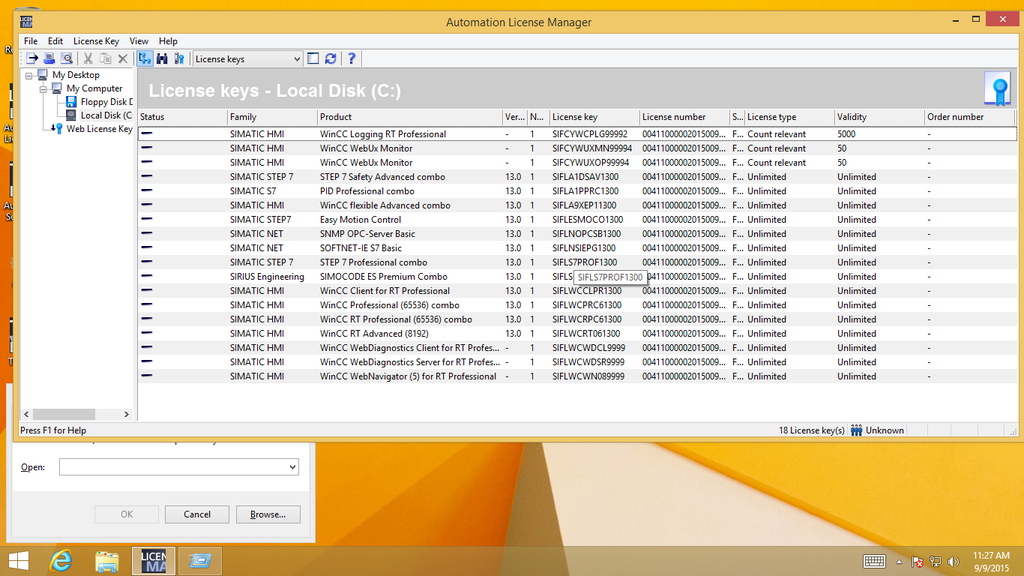The image size is (1024, 576).
Task: Click the object area pane icon
Action: tap(313, 59)
